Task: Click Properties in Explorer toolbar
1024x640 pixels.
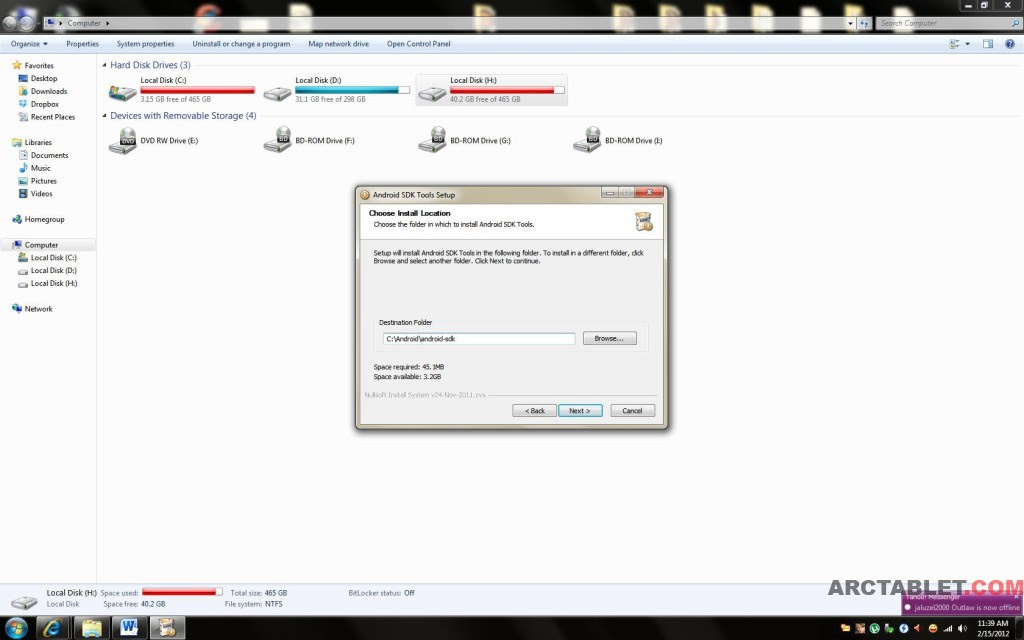Action: (x=82, y=44)
